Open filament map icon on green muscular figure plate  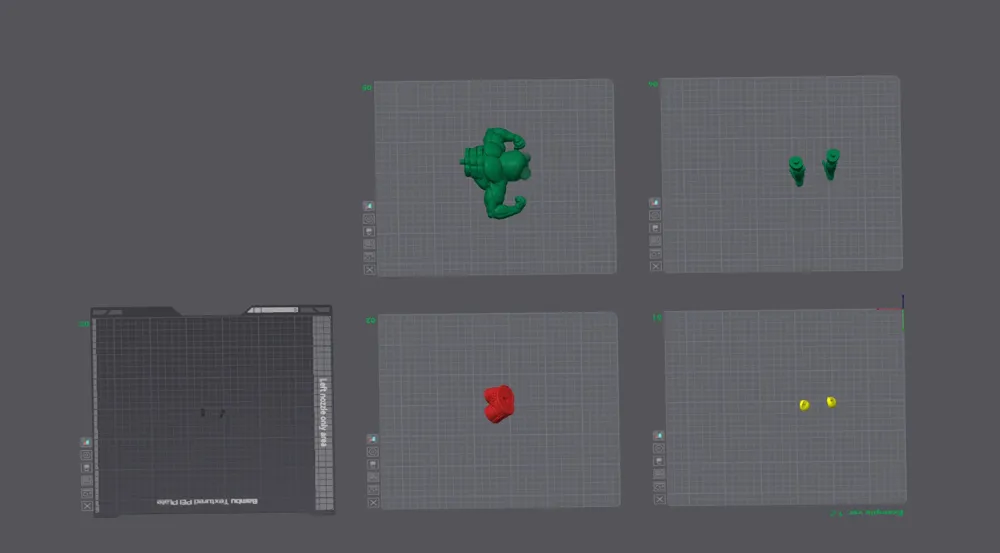point(369,206)
